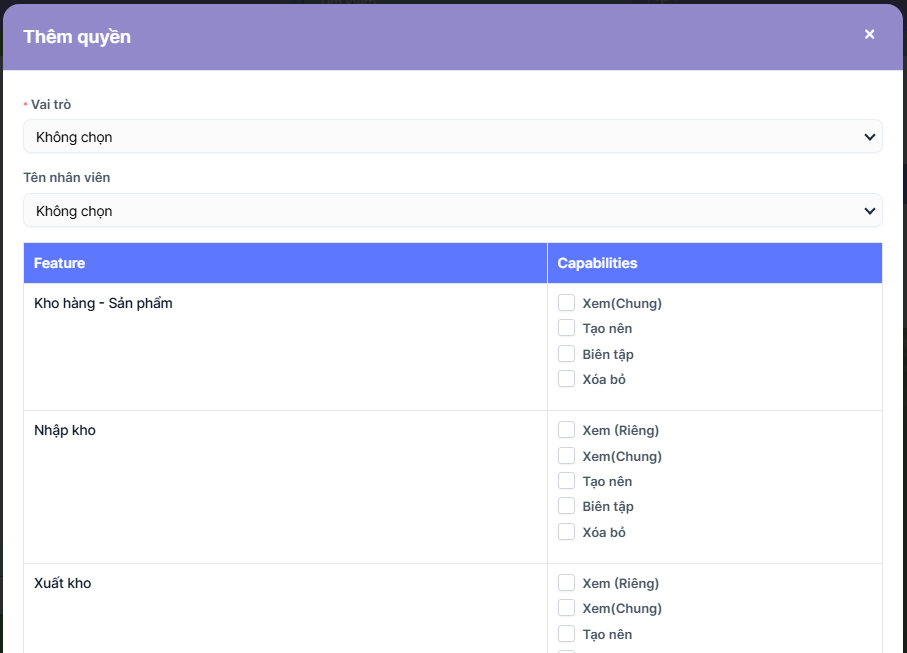Enable Xem (Riêng) for Nhập kho
907x653 pixels.
point(567,430)
